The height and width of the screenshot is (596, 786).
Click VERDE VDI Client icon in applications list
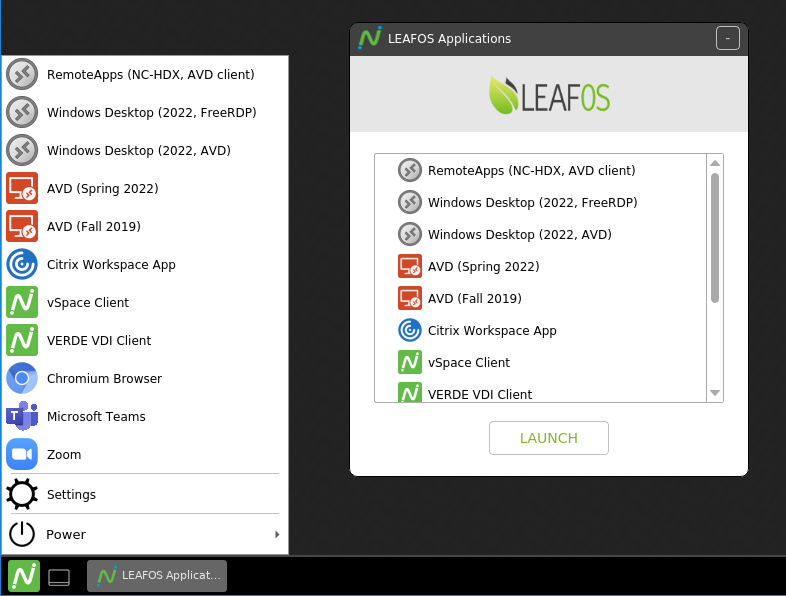click(410, 392)
